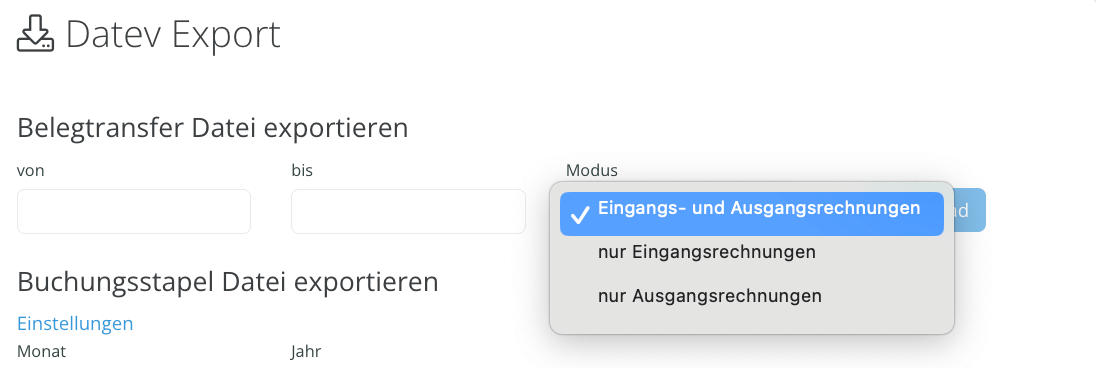Click the 'von' field label
The image size is (1096, 368).
[31, 171]
